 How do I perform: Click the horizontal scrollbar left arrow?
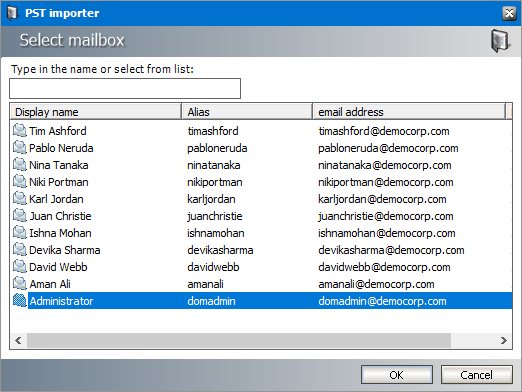coord(18,340)
